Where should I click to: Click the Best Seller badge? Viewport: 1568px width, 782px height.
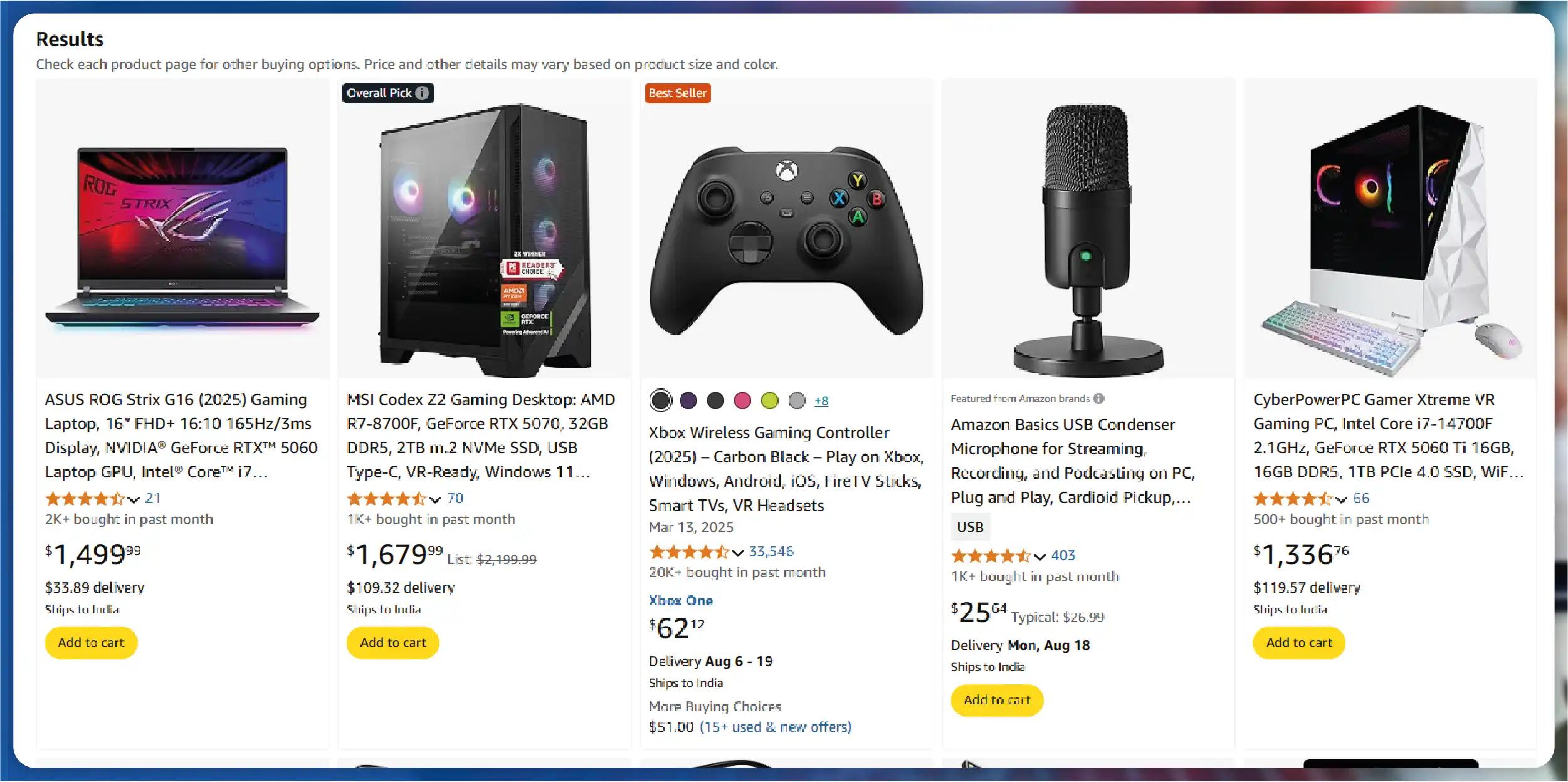[677, 93]
